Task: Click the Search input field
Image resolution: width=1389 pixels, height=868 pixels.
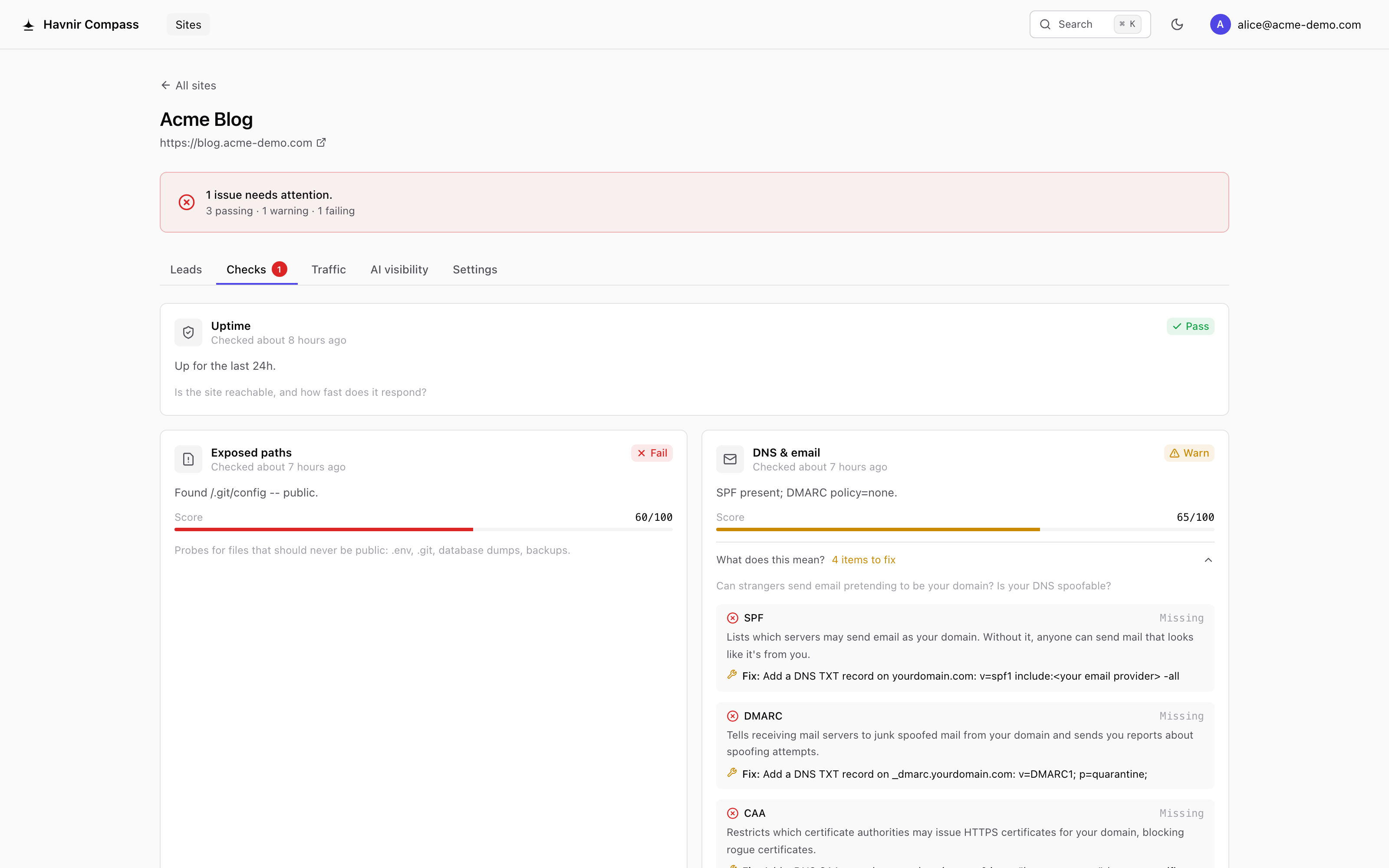Action: (x=1090, y=24)
